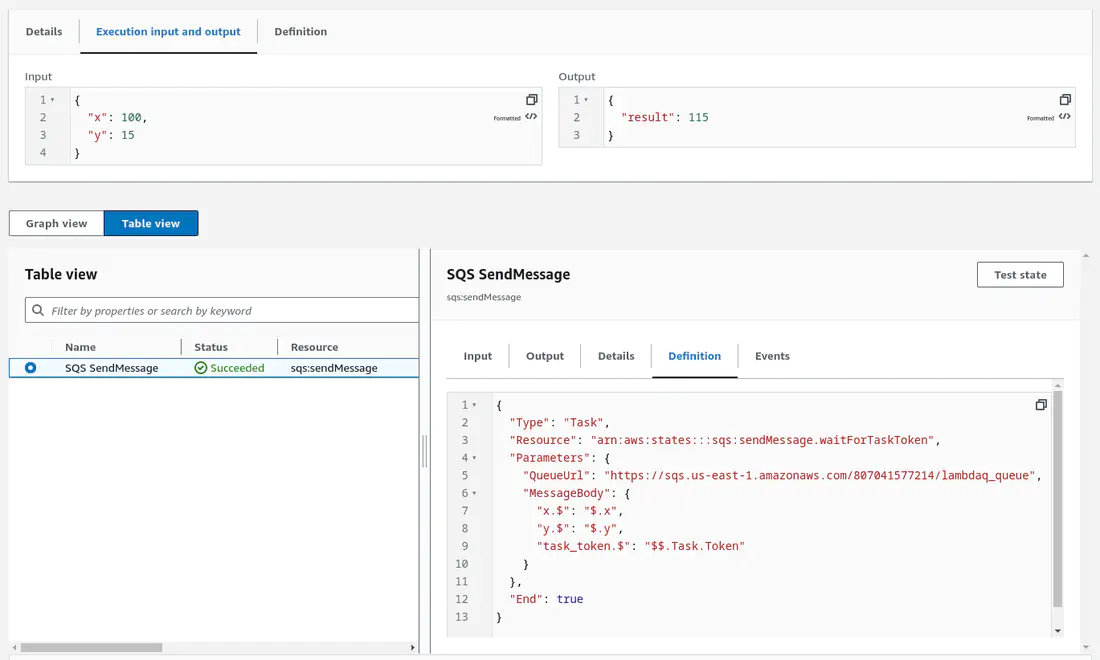Click the "result": 115 line in Output
Screen dimensions: 1100x660
[x=665, y=117]
